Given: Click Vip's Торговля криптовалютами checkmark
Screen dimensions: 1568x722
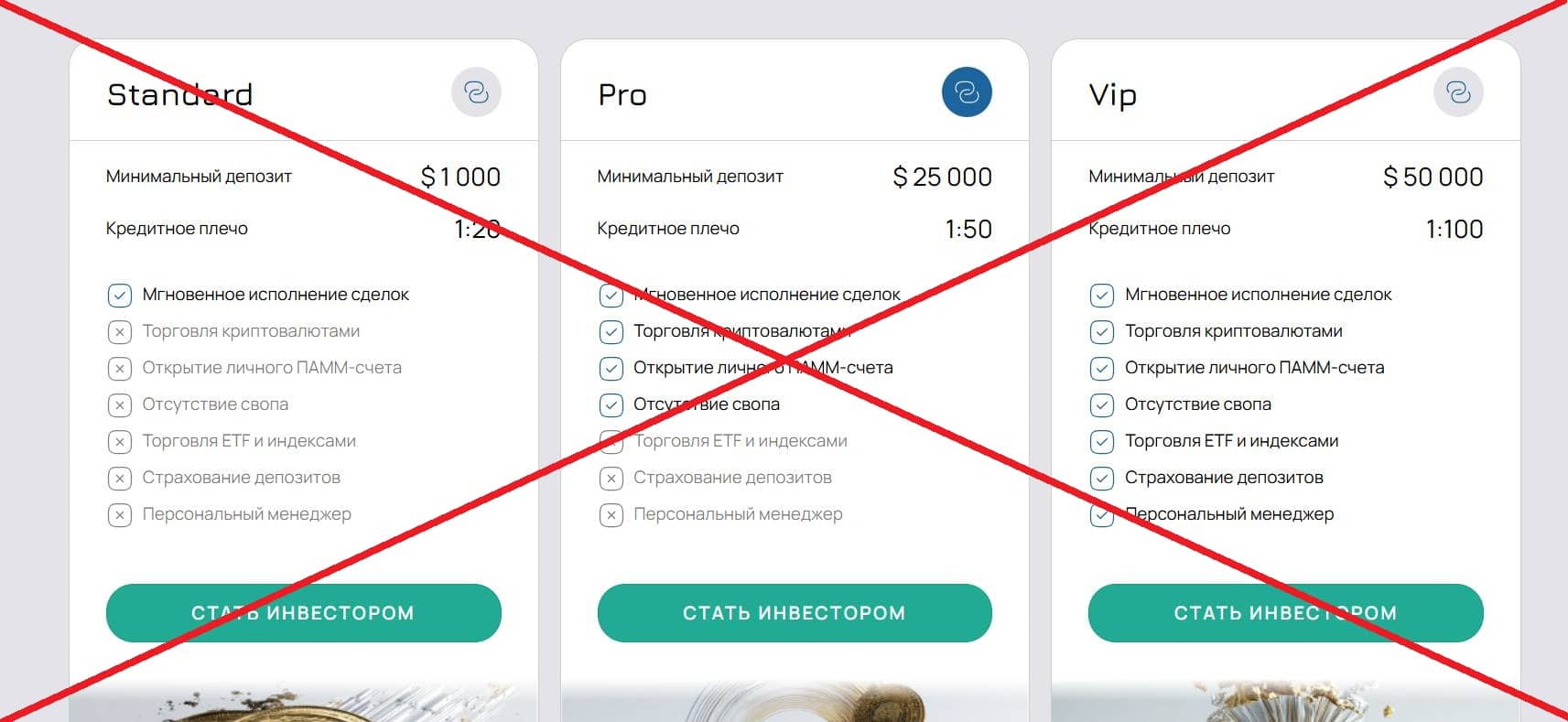Looking at the screenshot, I should pyautogui.click(x=1102, y=331).
